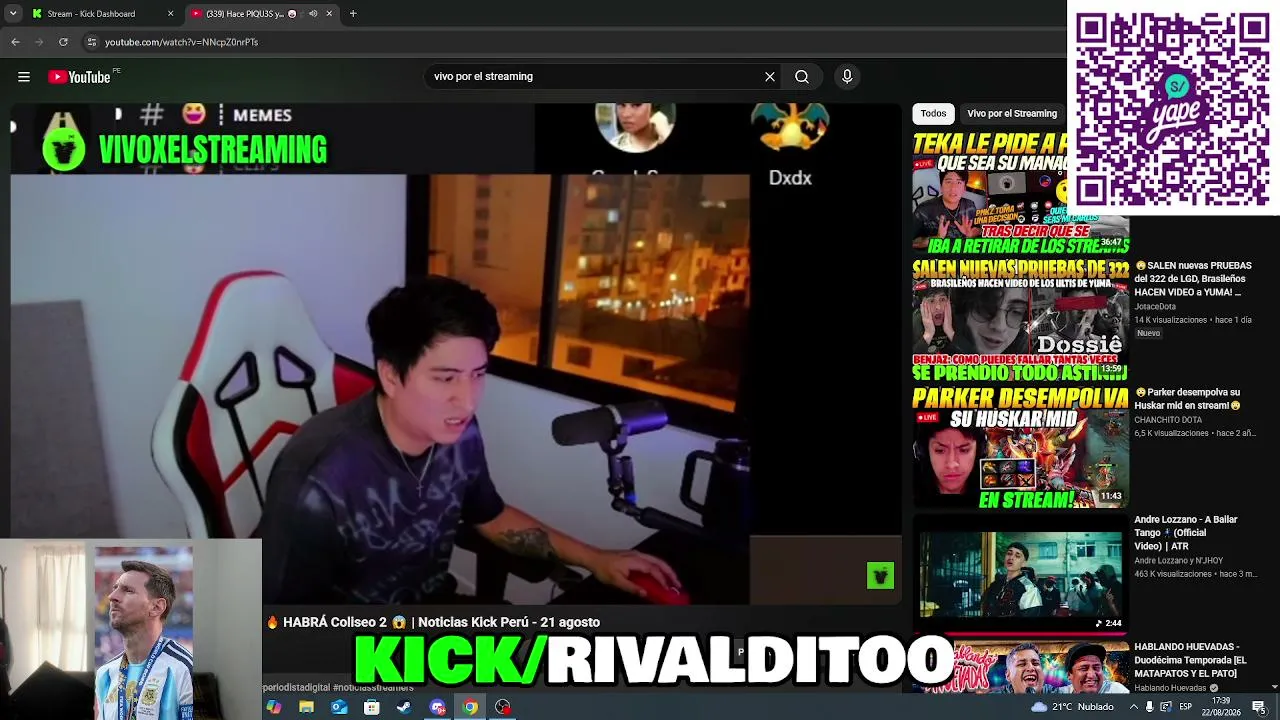
Task: Click the microphone icon in the system tray
Action: pos(1149,707)
